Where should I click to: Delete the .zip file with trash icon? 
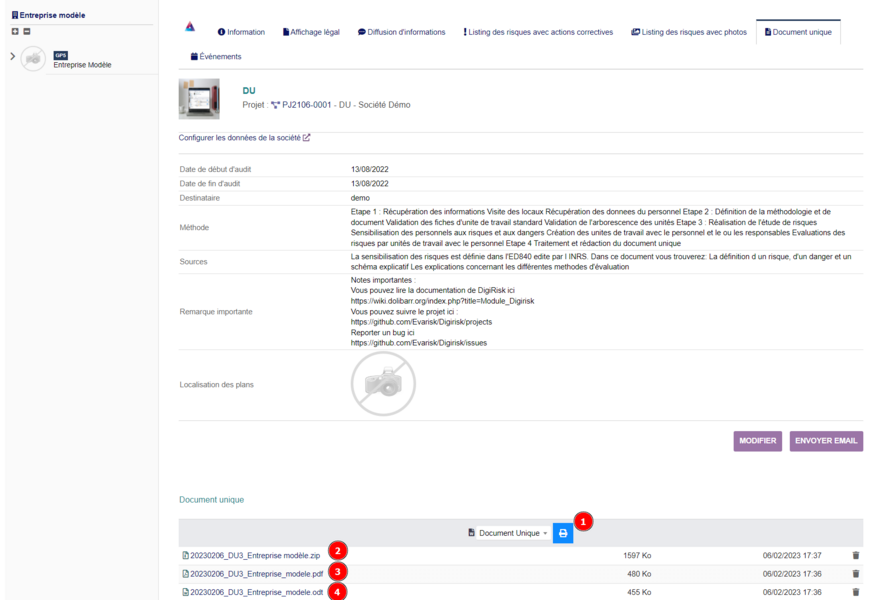[x=856, y=556]
